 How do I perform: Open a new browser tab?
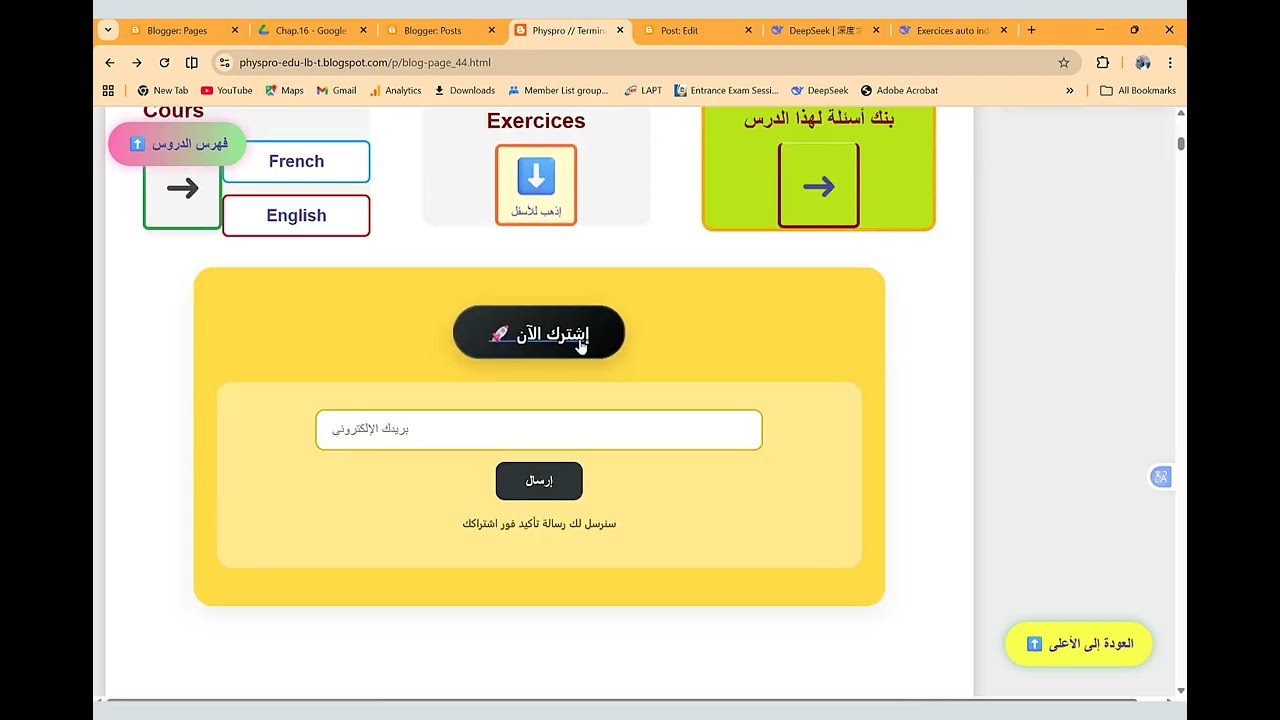pos(1031,30)
